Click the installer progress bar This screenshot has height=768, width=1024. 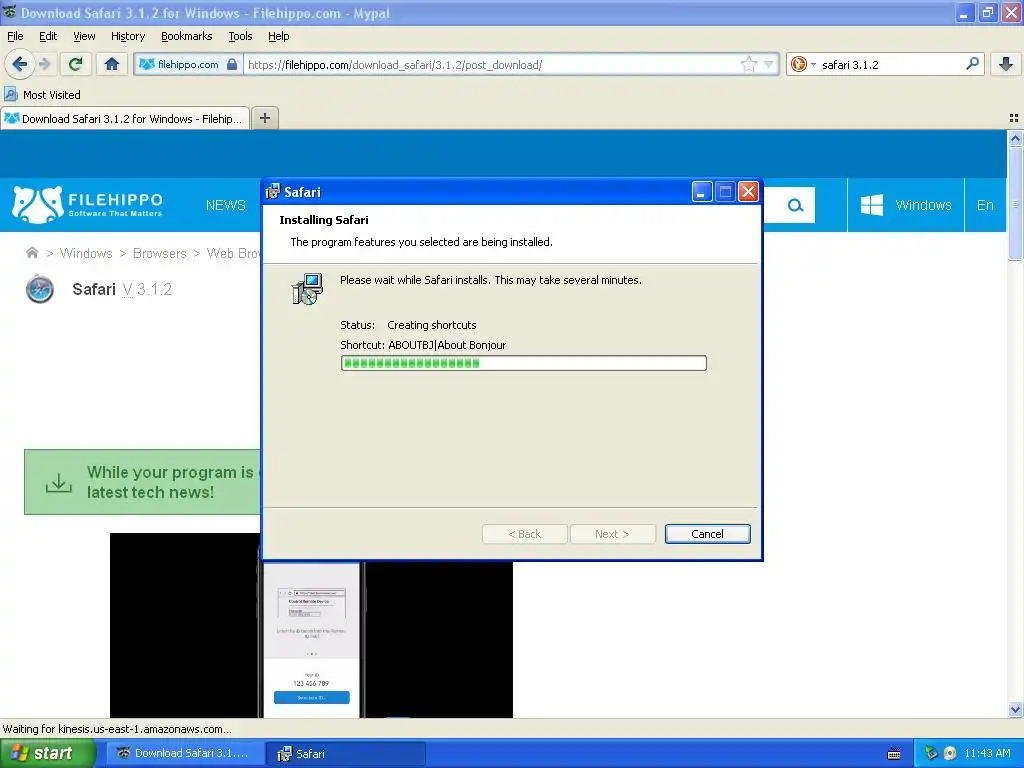pos(523,363)
